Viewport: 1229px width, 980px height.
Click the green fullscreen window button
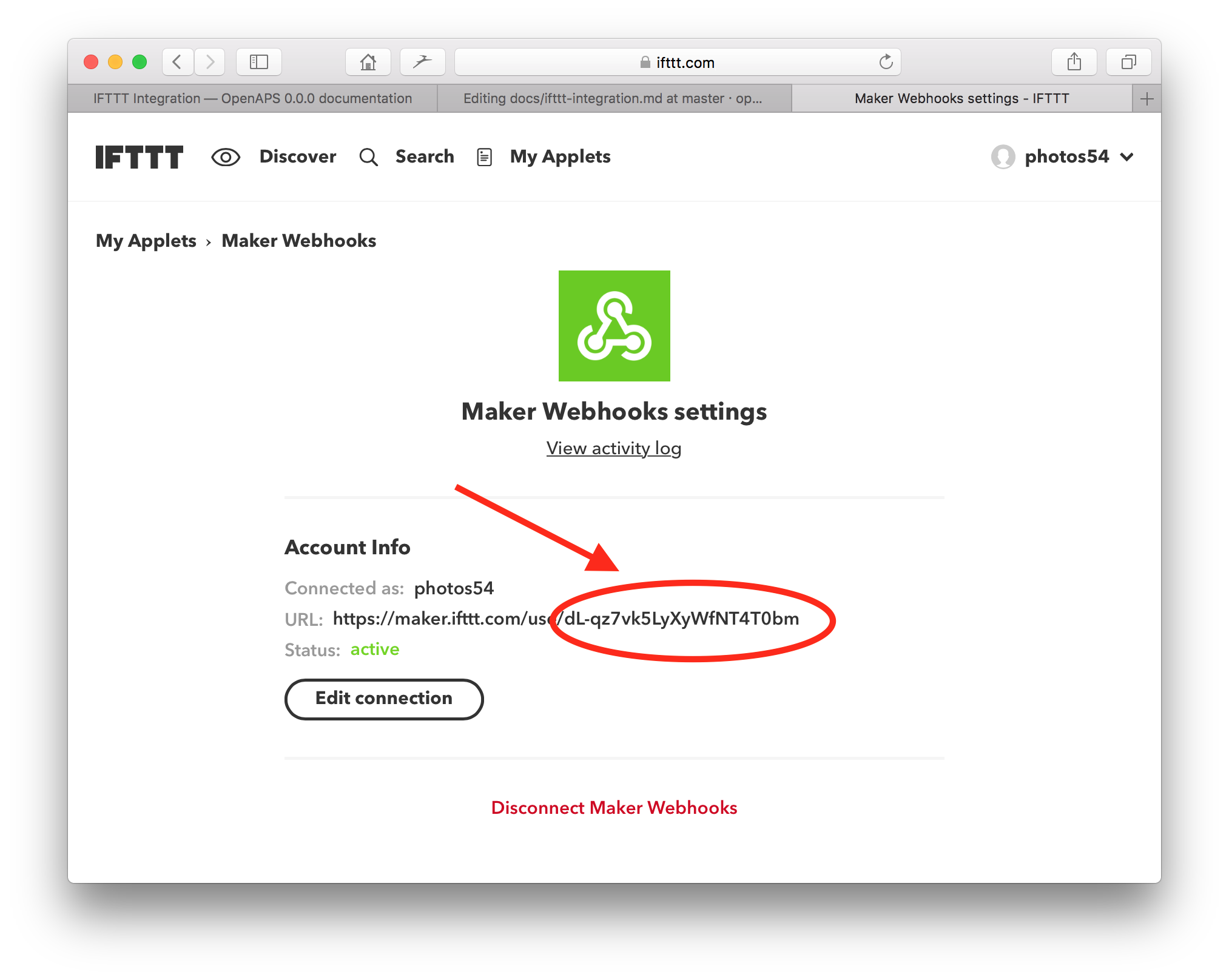[140, 62]
